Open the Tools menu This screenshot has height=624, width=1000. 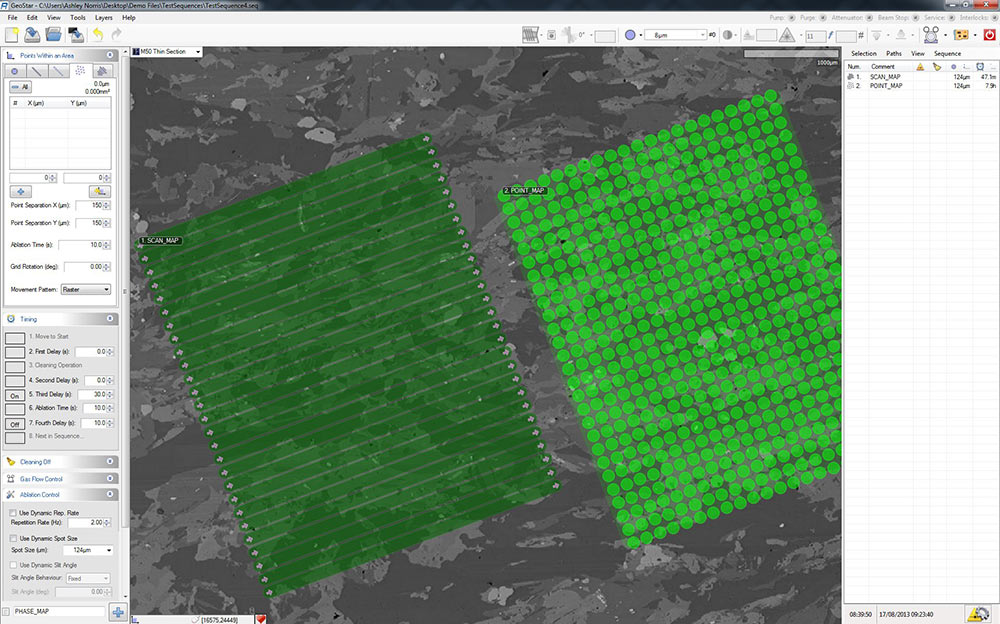tap(78, 18)
